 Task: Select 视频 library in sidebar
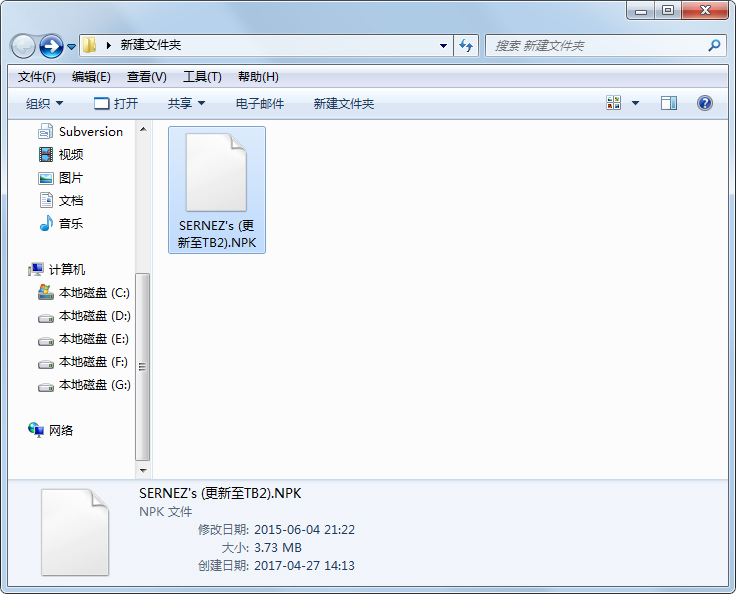tap(61, 154)
